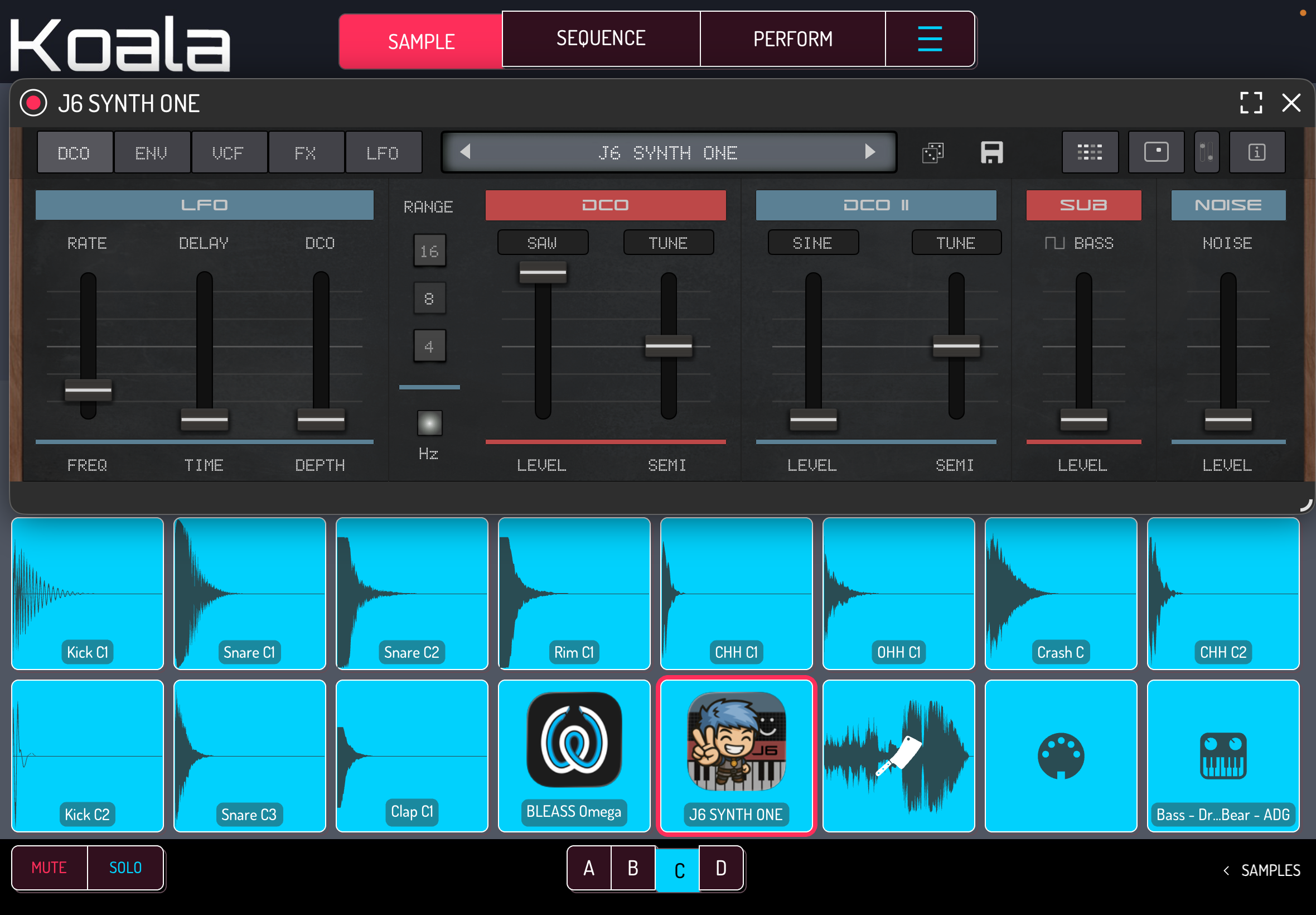The height and width of the screenshot is (915, 1316).
Task: Click the randomize dice icon
Action: [x=933, y=153]
